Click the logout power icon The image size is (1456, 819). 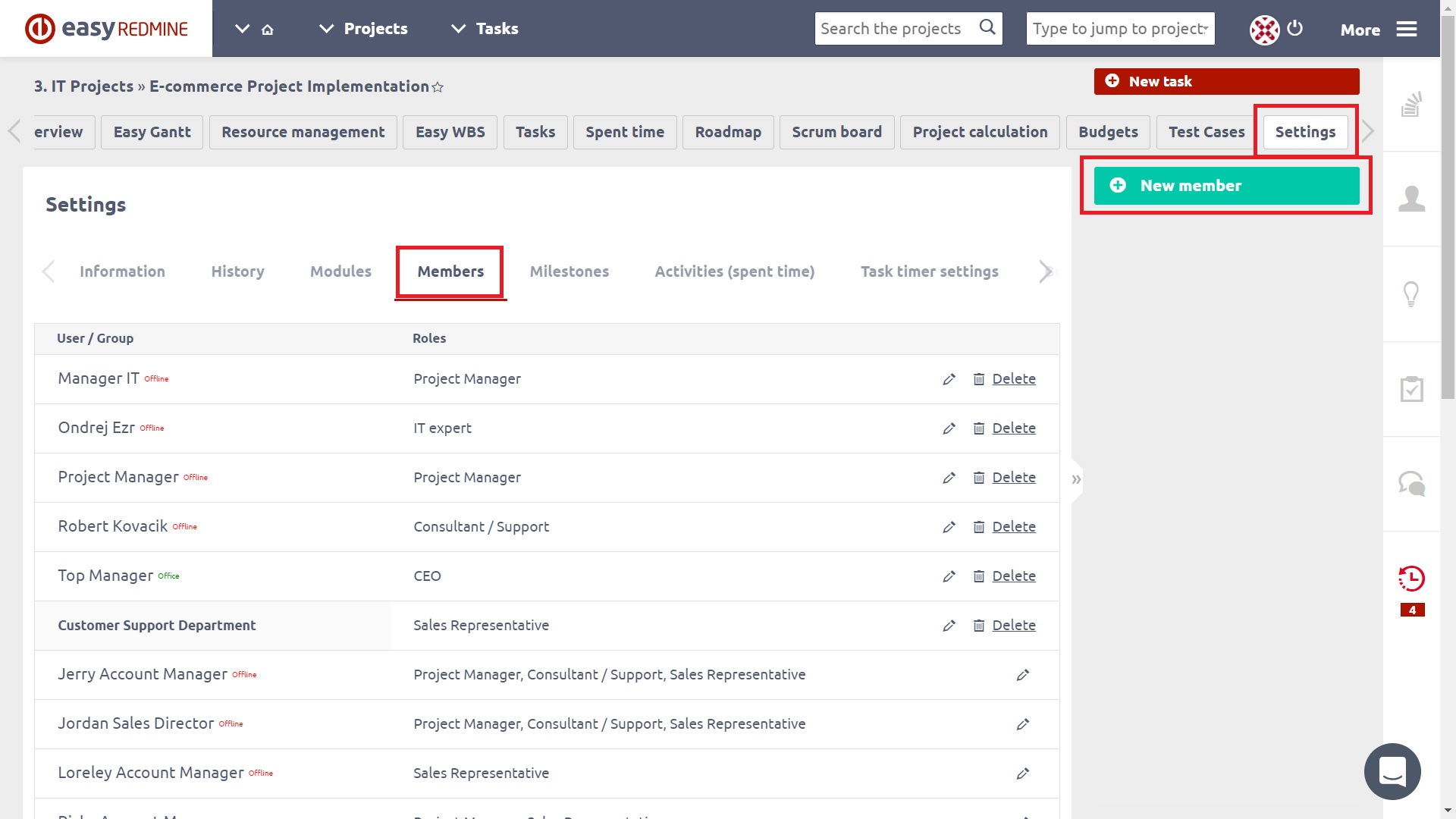[x=1294, y=29]
